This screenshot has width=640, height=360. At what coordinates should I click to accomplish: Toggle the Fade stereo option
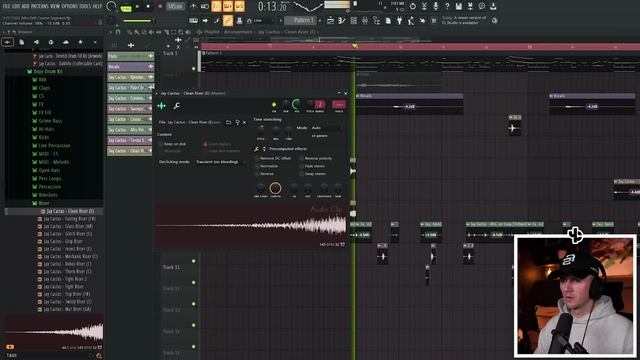pos(312,166)
